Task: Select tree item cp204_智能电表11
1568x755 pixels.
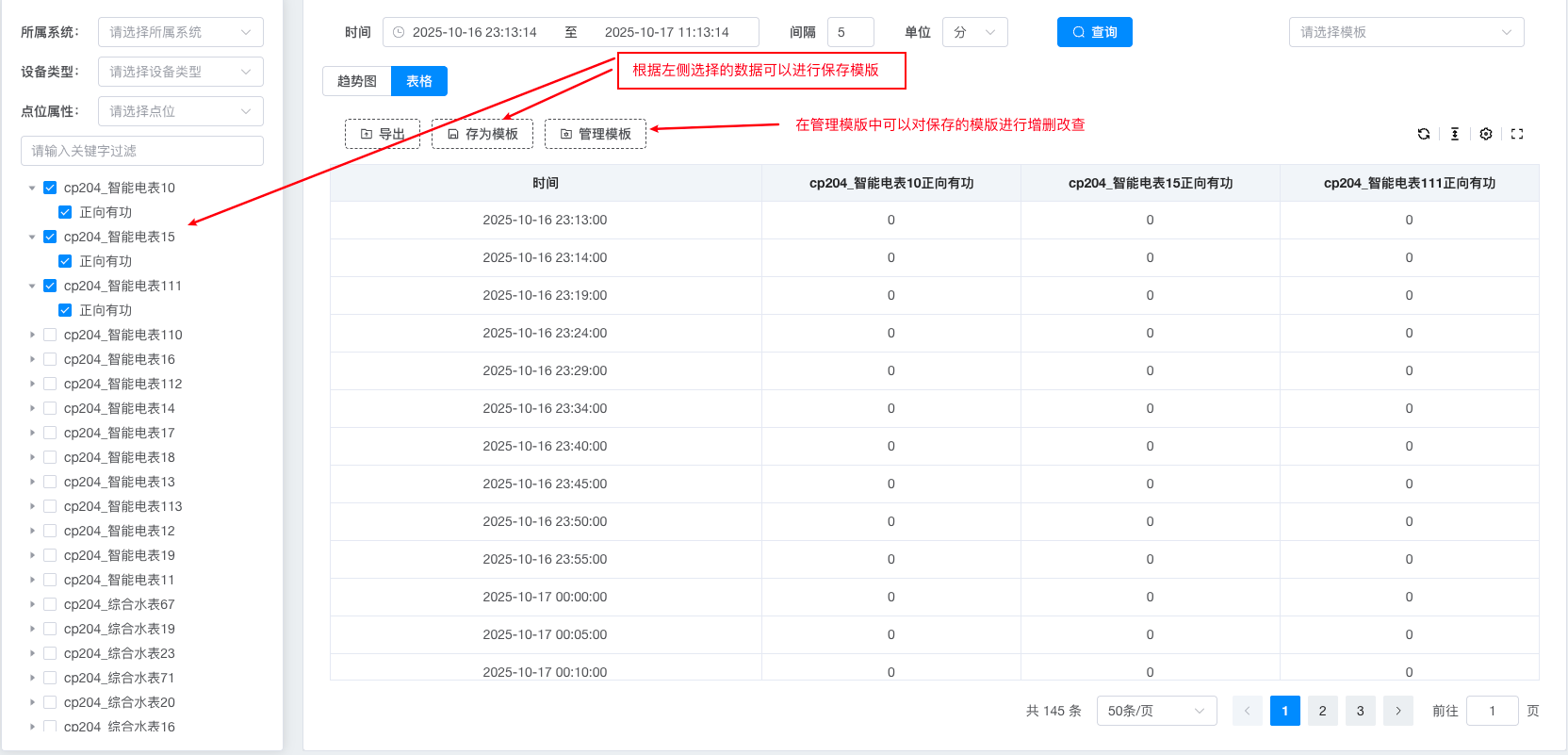Action: click(120, 580)
